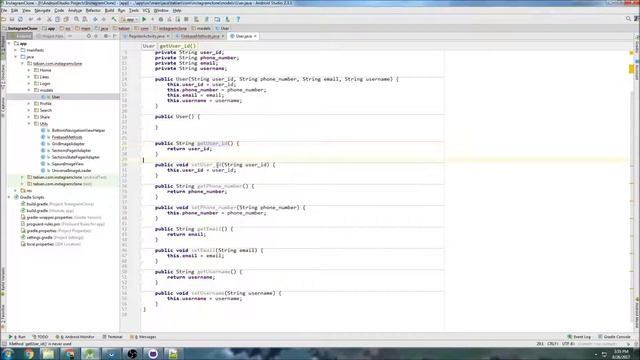Image resolution: width=640 pixels, height=360 pixels.
Task: Open the Refactor menu
Action: [93, 10]
